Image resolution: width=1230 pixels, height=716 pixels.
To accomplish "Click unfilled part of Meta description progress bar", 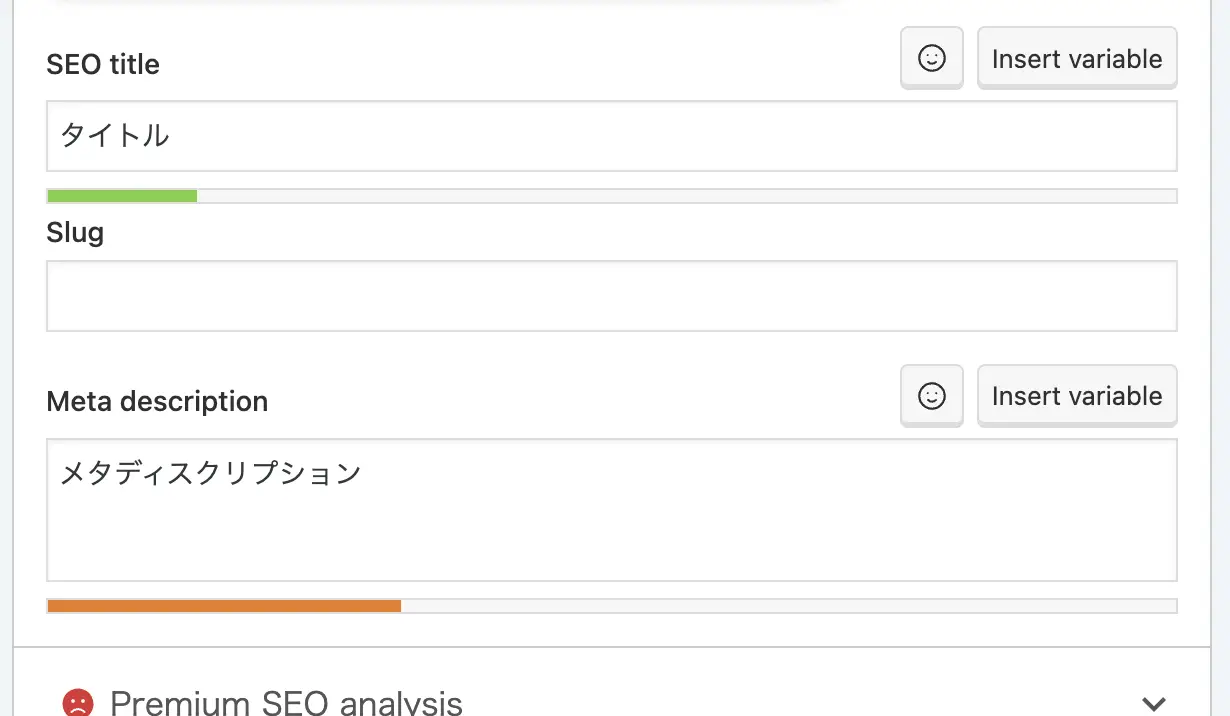I will tap(788, 606).
